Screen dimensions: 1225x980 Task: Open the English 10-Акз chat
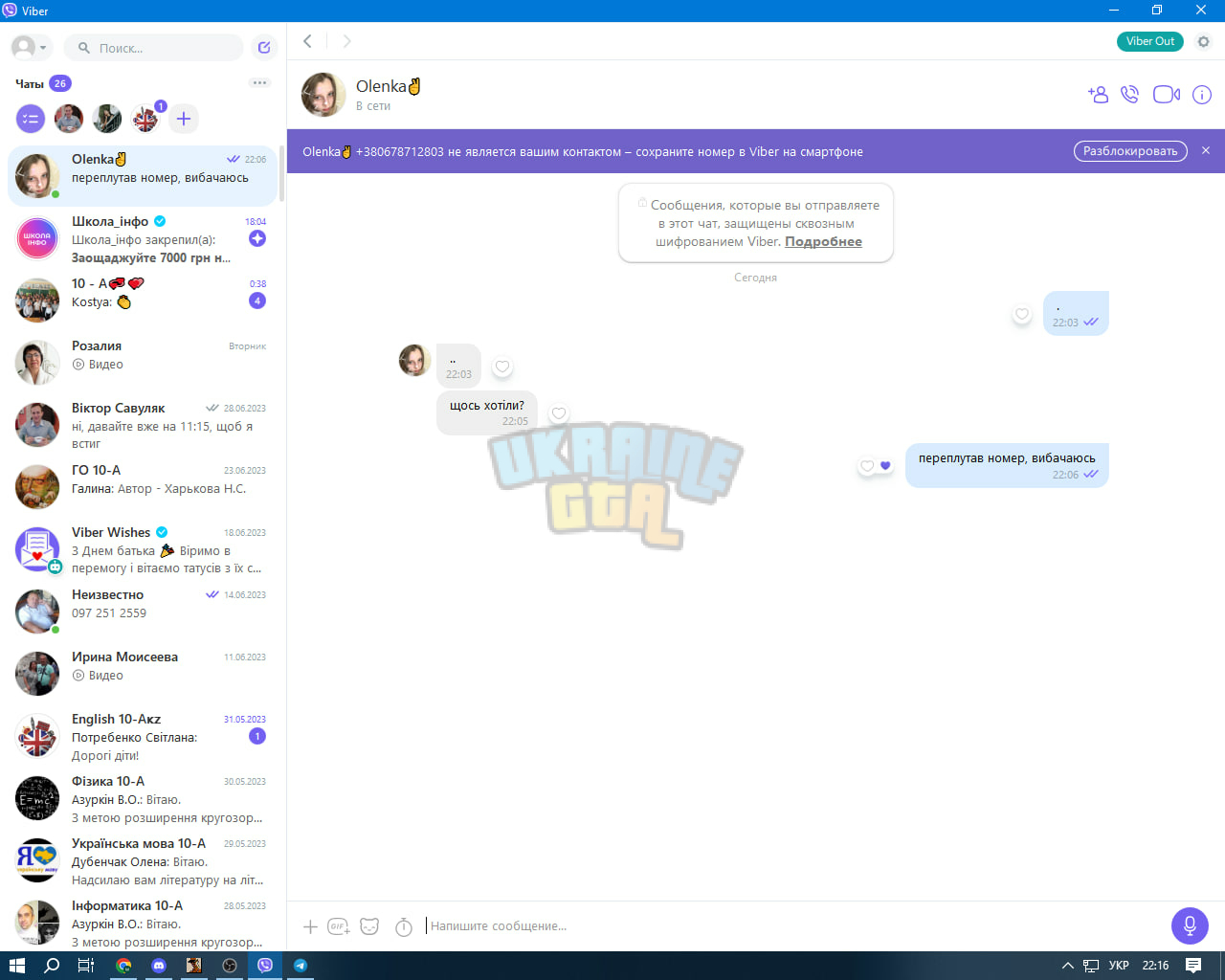tap(142, 736)
